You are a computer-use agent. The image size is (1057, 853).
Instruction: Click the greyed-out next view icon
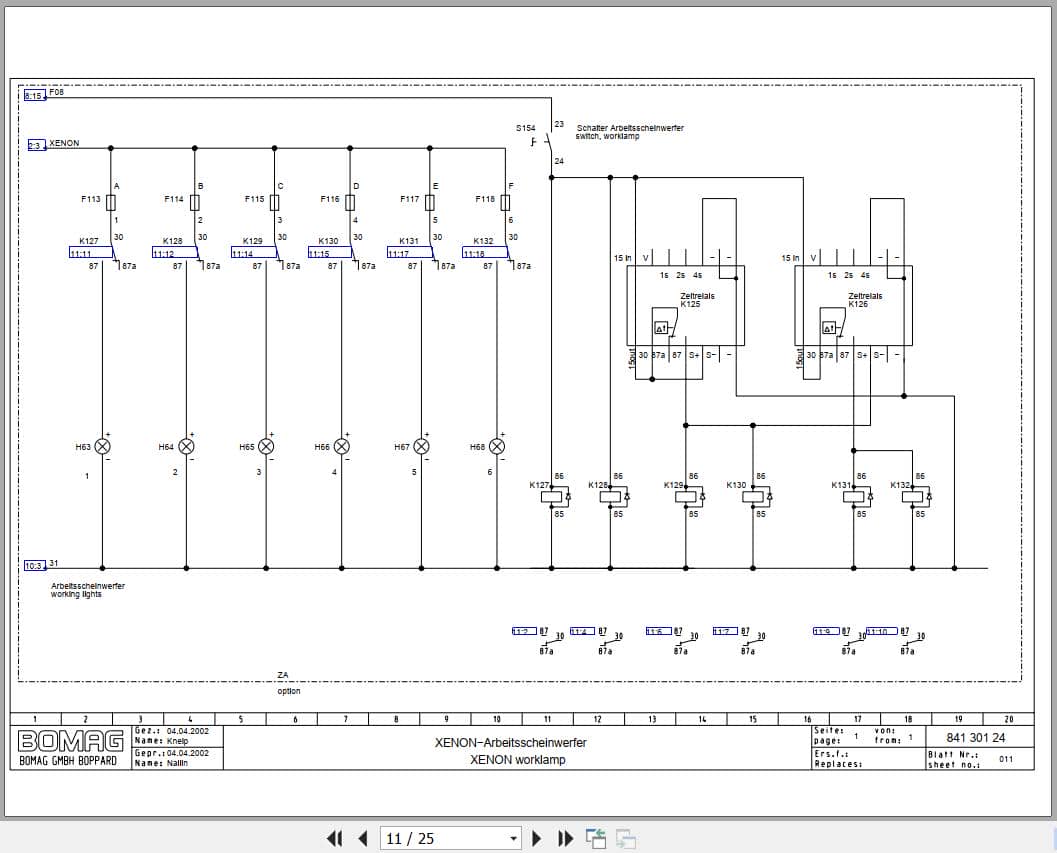point(626,838)
